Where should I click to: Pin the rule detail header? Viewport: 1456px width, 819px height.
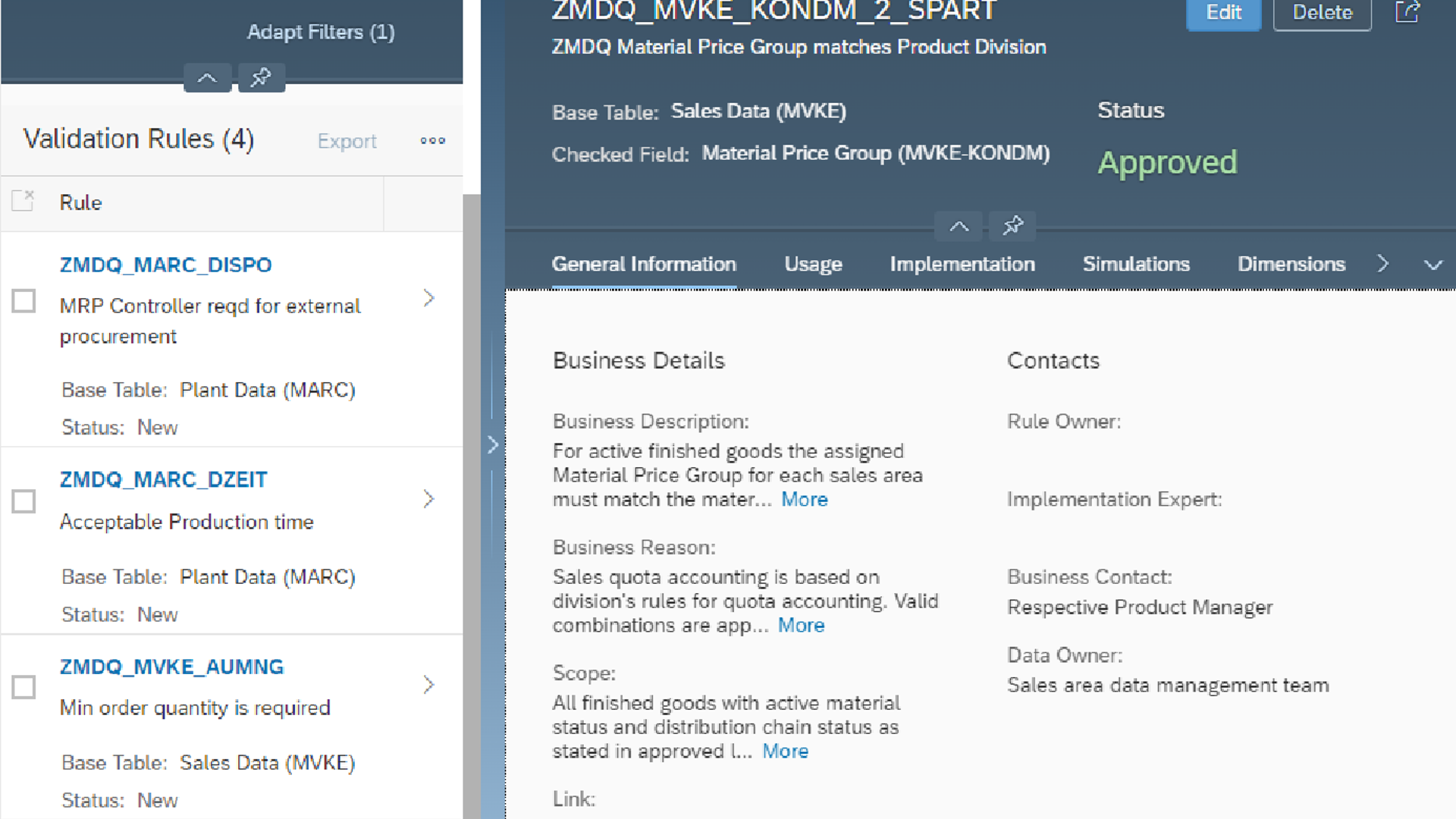pos(1012,226)
